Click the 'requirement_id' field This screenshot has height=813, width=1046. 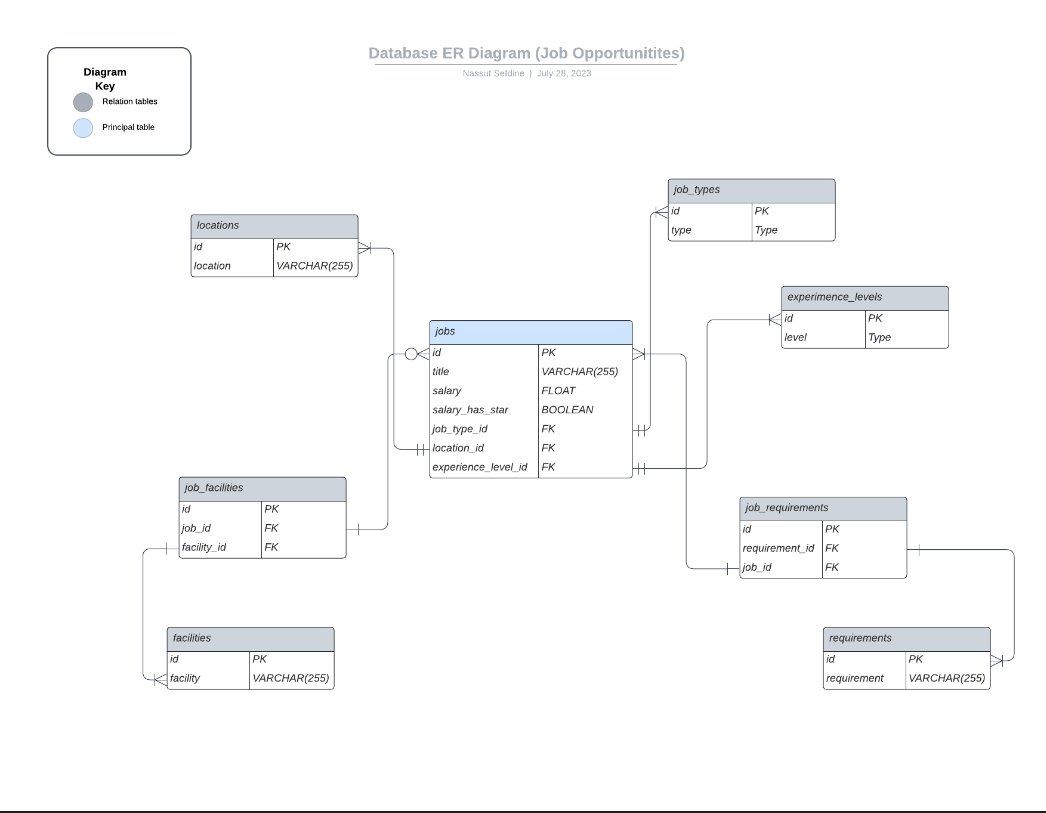778,548
